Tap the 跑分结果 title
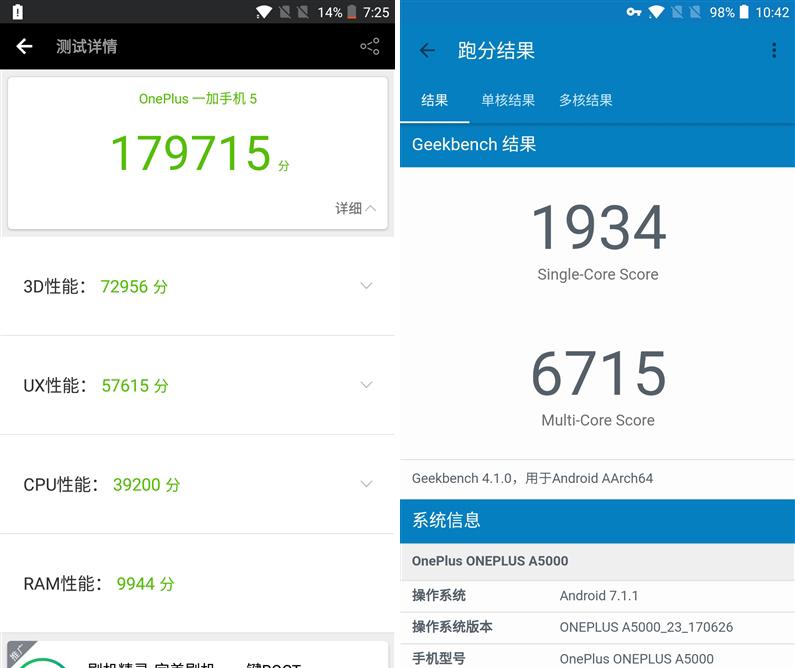This screenshot has height=668, width=795. (x=496, y=50)
